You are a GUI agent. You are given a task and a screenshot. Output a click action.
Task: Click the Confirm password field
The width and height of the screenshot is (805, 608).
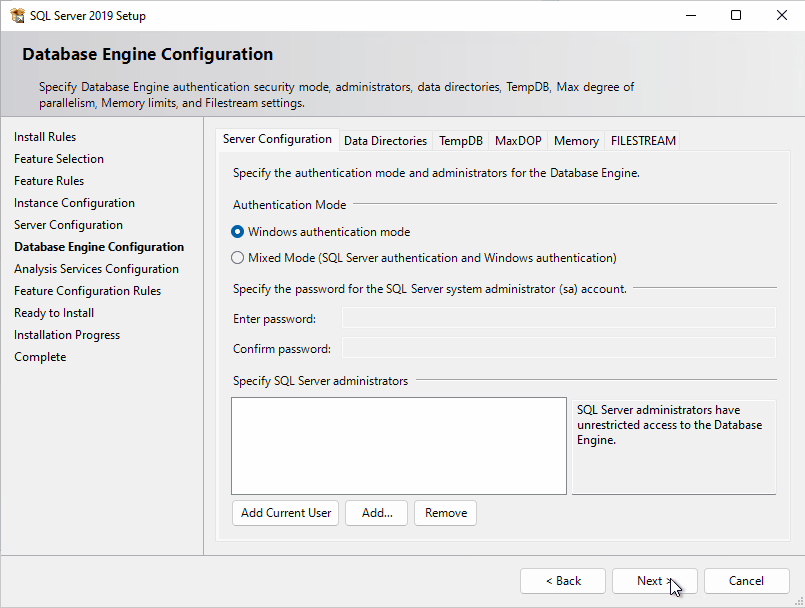point(559,348)
